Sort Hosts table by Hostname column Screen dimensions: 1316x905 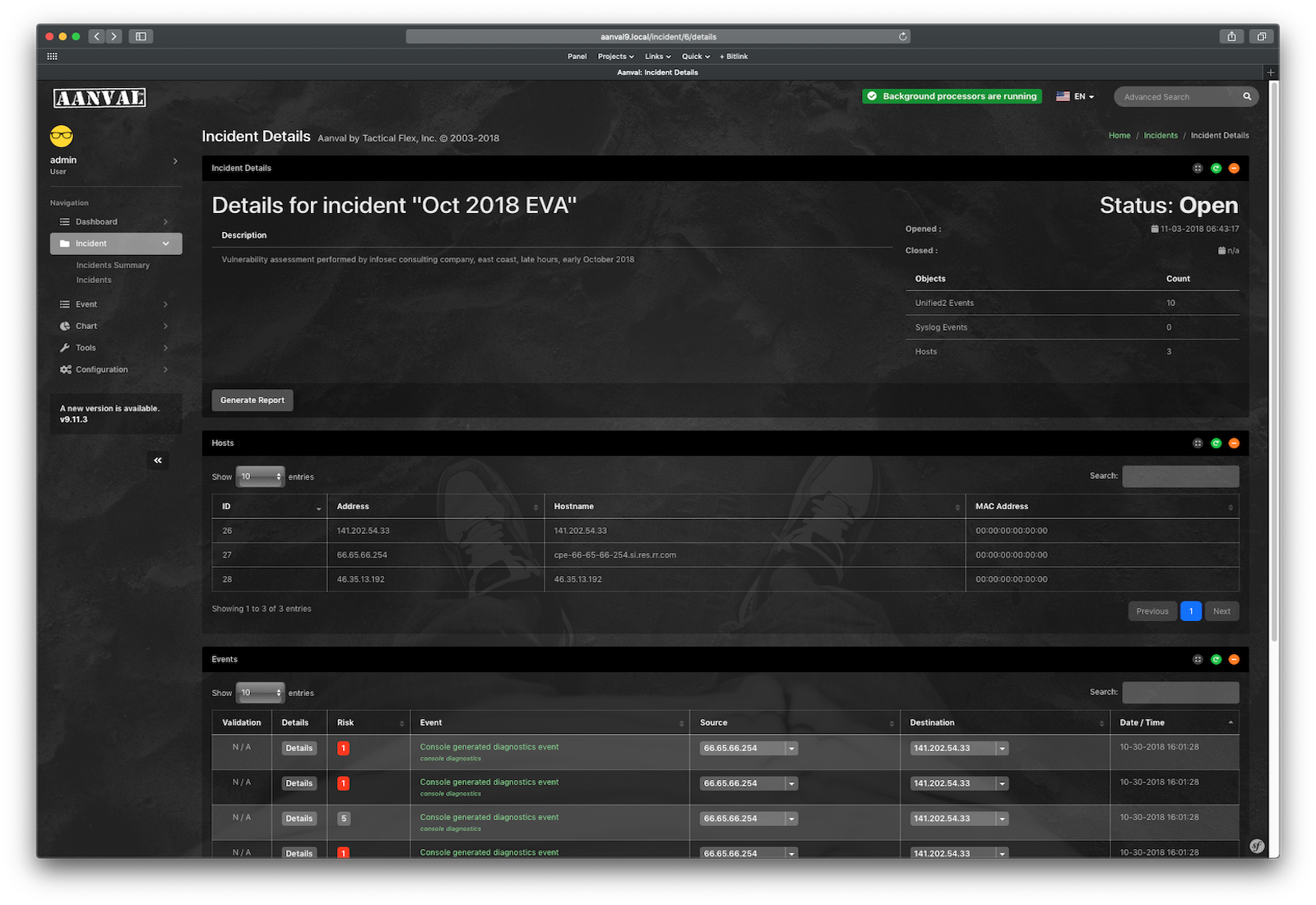point(754,506)
